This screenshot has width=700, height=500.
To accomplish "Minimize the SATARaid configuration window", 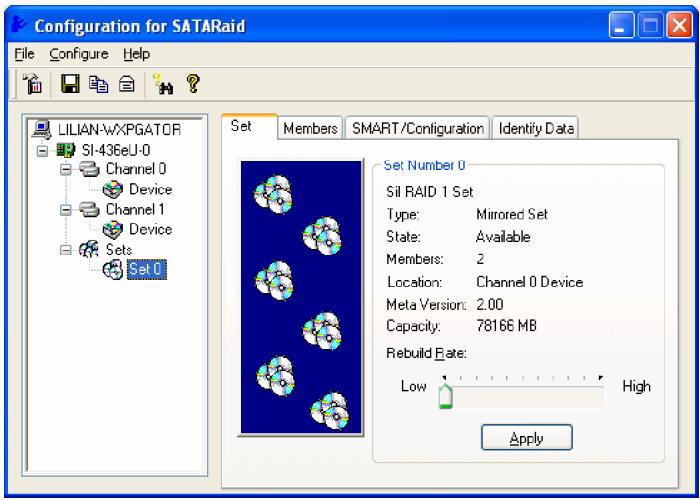I will click(621, 25).
